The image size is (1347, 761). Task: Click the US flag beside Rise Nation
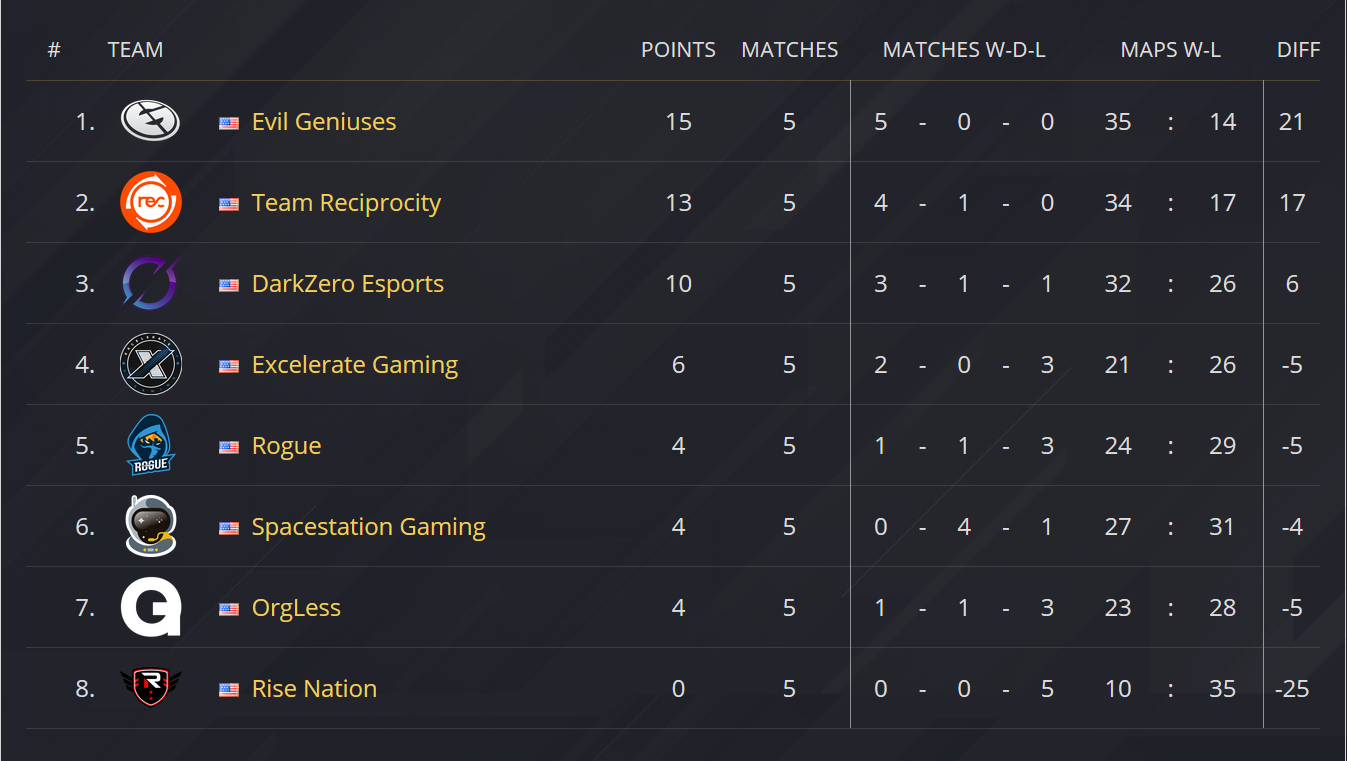click(229, 690)
